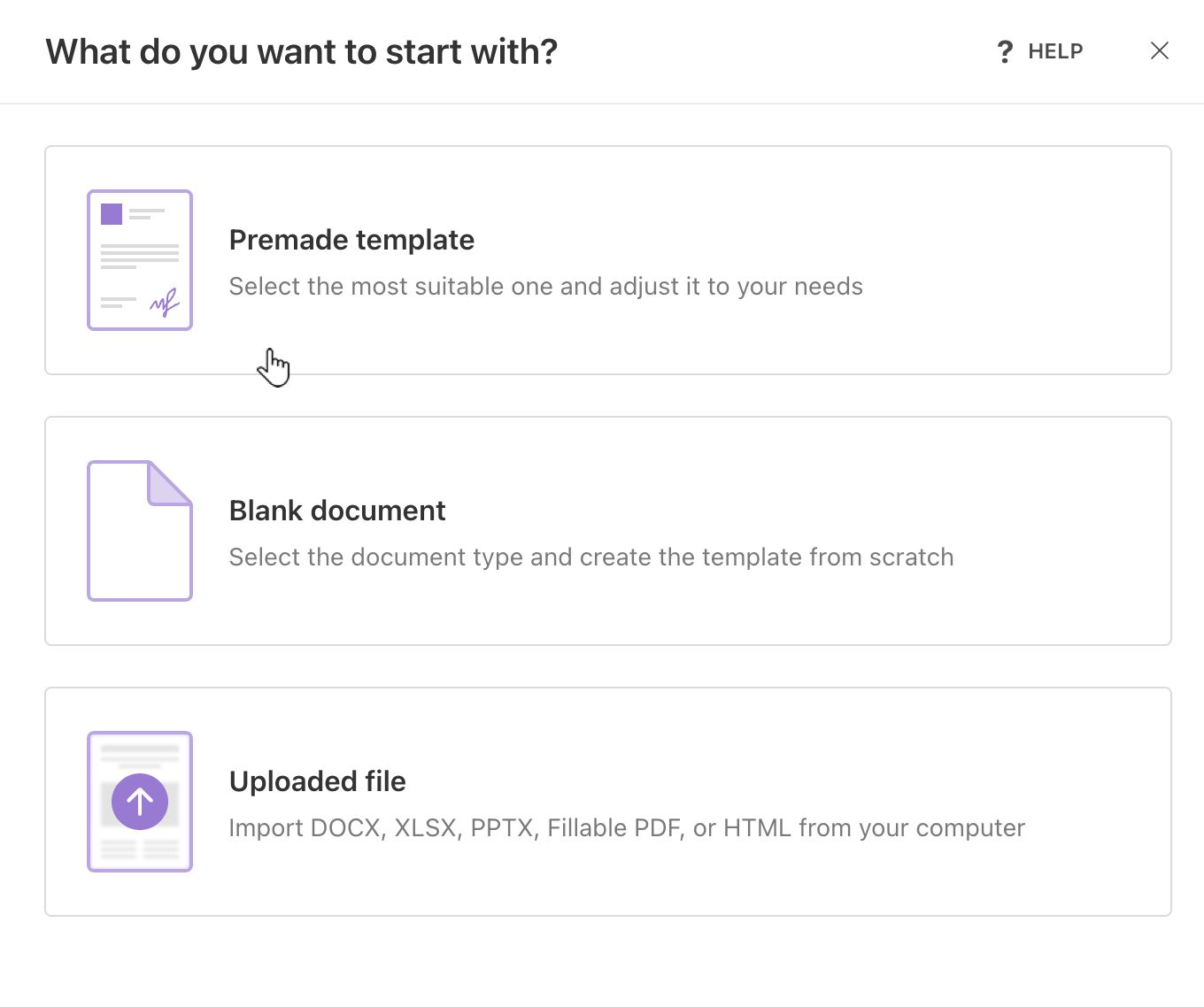The height and width of the screenshot is (1007, 1204).
Task: Open the HELP link
Action: click(x=1054, y=50)
